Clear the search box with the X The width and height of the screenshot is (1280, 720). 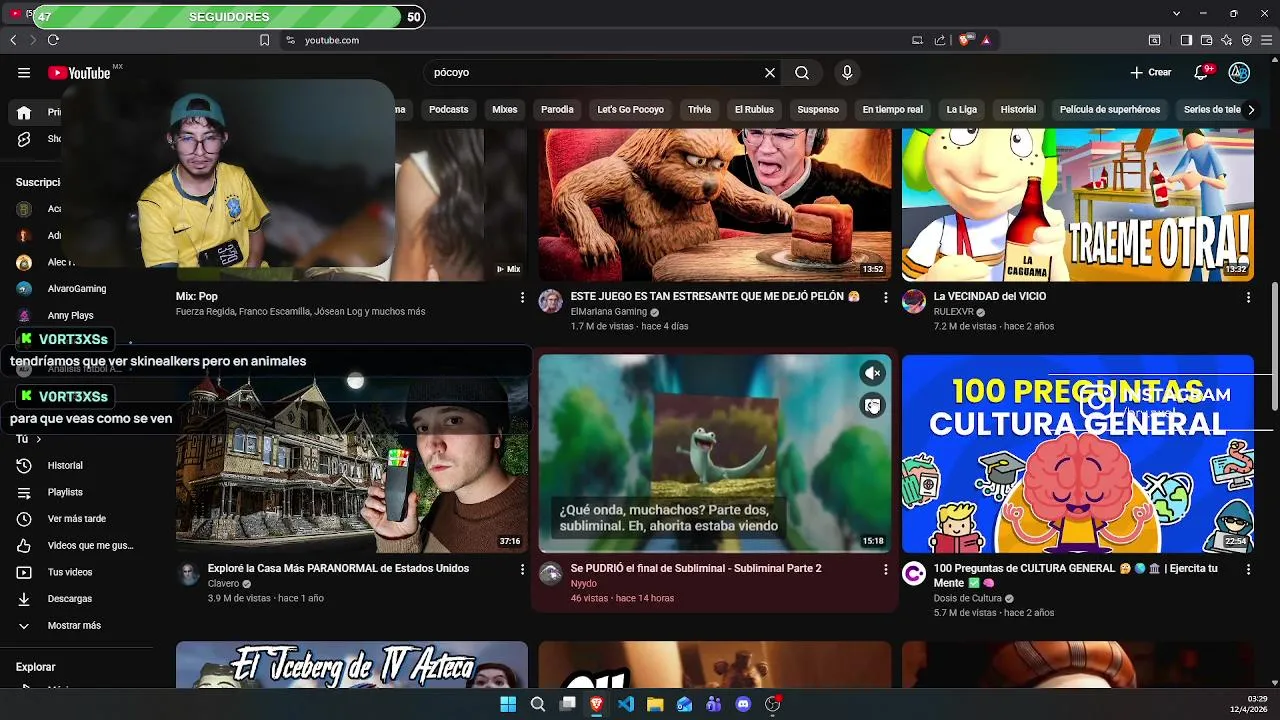pos(770,73)
